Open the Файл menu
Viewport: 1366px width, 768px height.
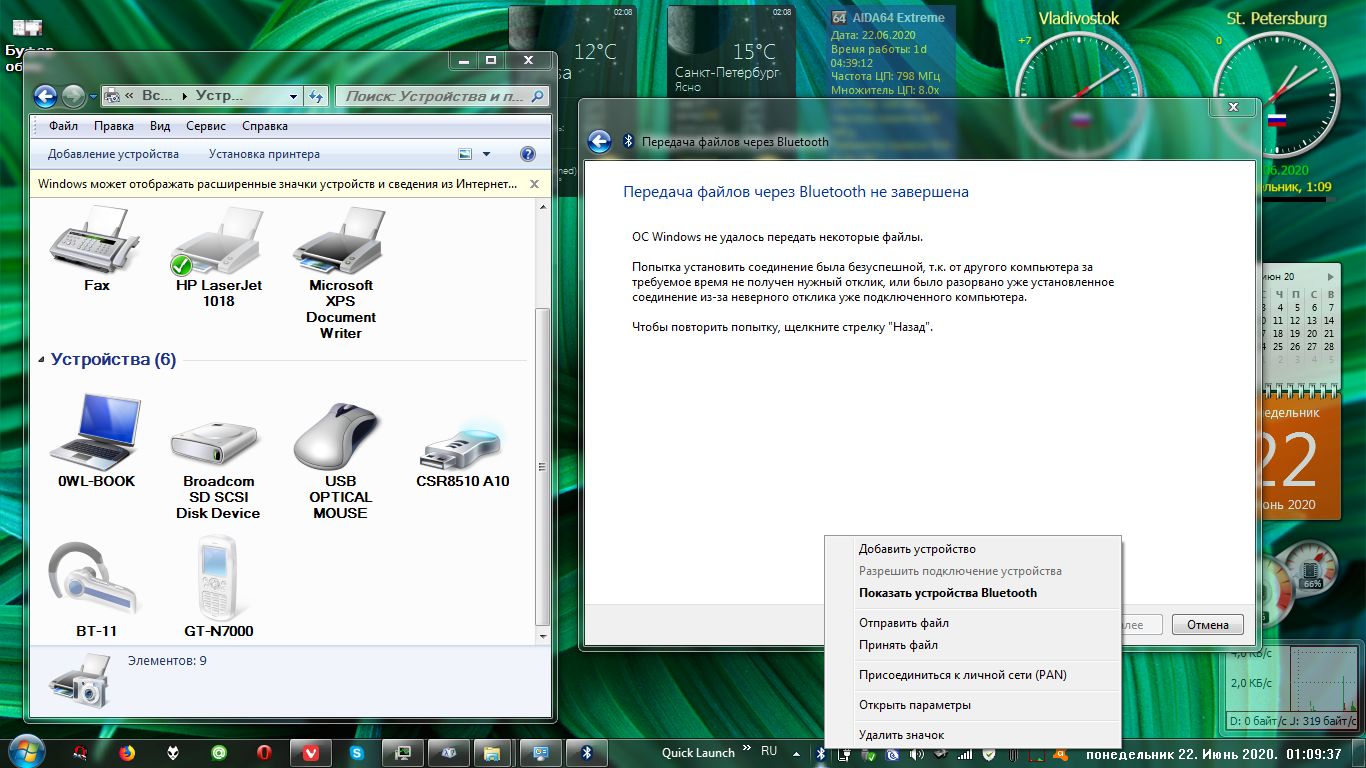click(63, 126)
